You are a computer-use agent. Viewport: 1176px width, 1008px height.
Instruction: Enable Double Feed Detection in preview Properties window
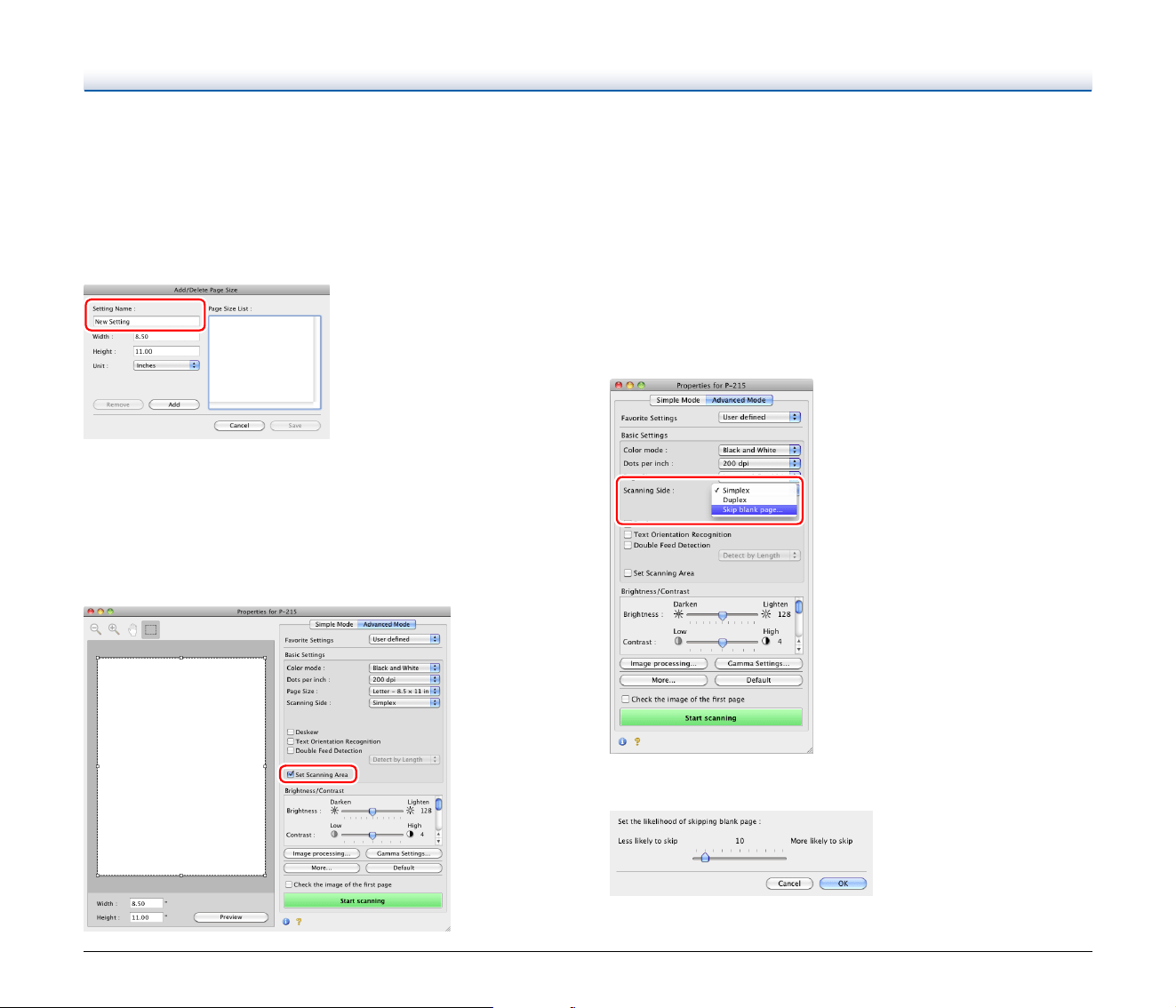pyautogui.click(x=291, y=750)
